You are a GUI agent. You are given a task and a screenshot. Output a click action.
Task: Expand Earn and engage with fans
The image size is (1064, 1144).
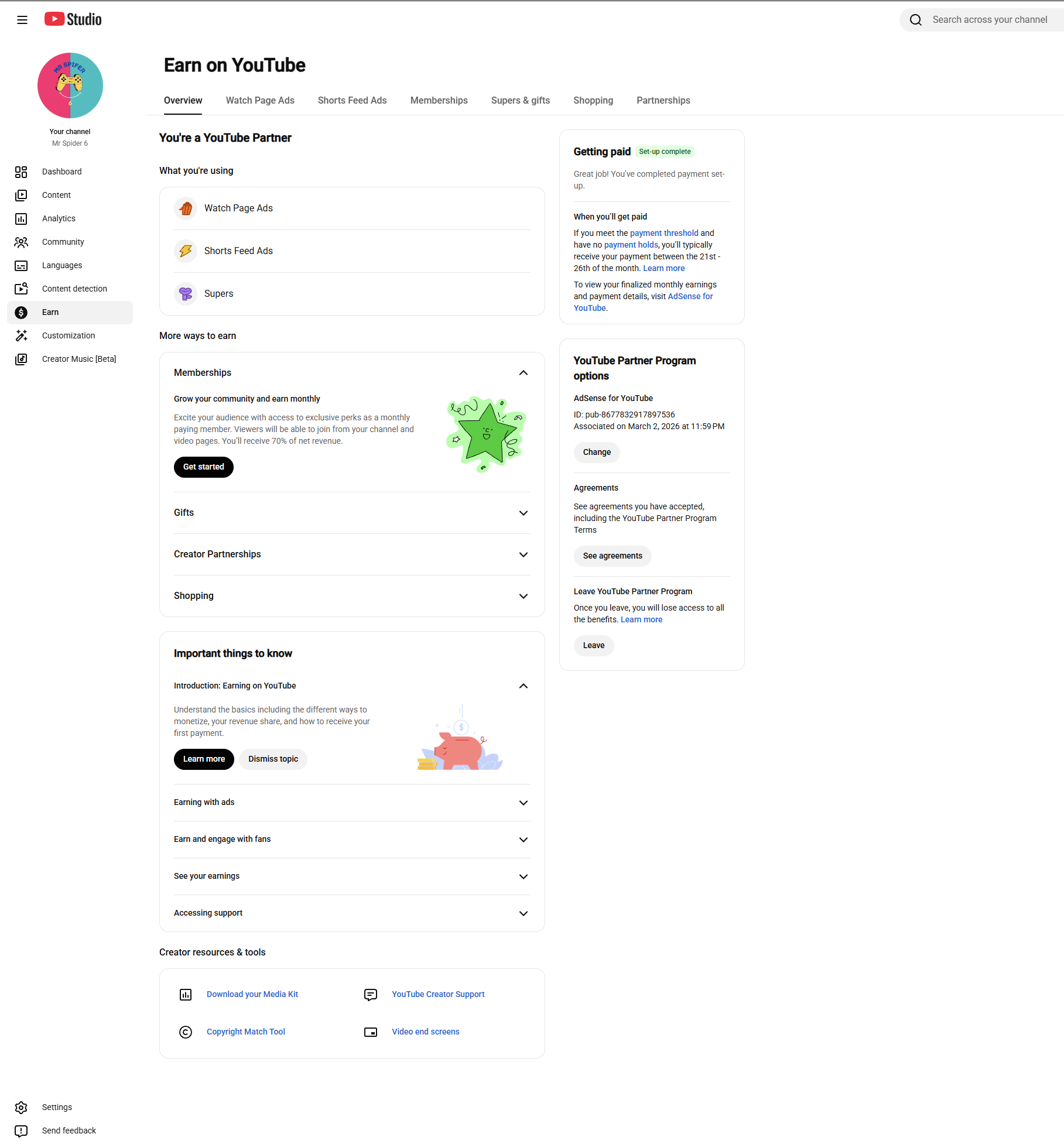(x=524, y=840)
